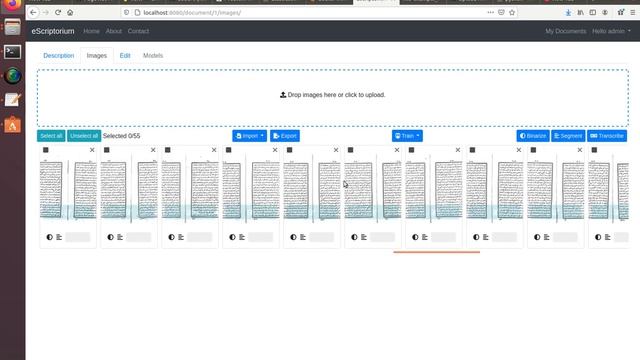The image size is (640, 360).
Task: Click the browser Back arrow
Action: (33, 13)
